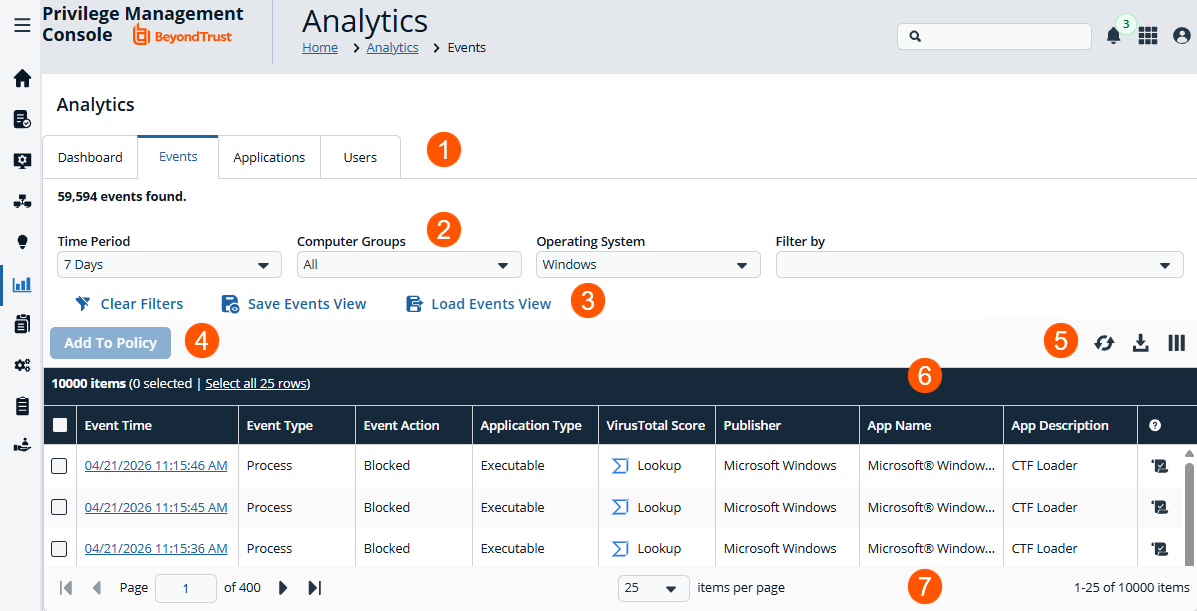
Task: Check the row for 04/21/2026 11:15:36 AM
Action: (59, 548)
